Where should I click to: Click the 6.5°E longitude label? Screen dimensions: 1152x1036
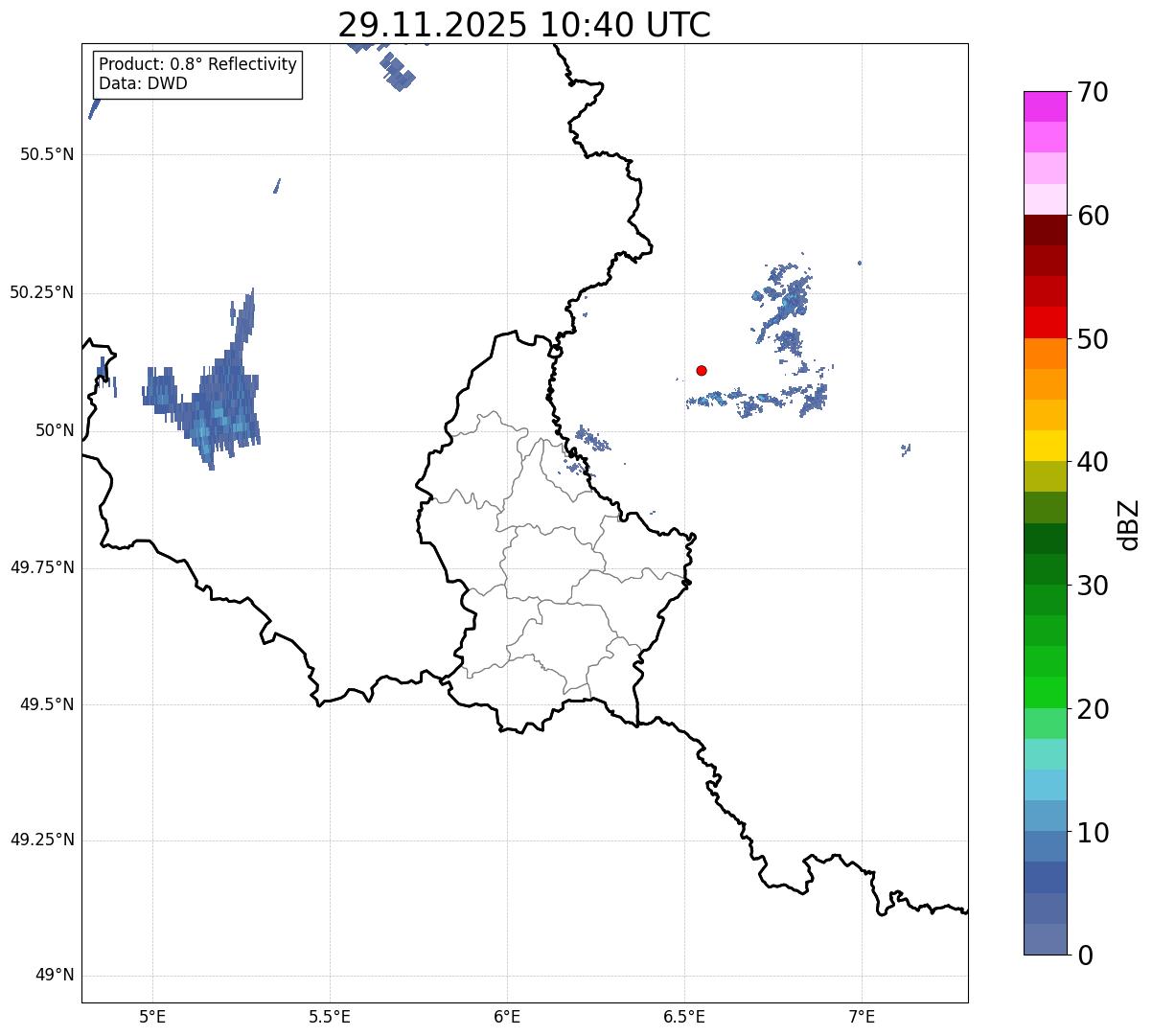pyautogui.click(x=684, y=1016)
